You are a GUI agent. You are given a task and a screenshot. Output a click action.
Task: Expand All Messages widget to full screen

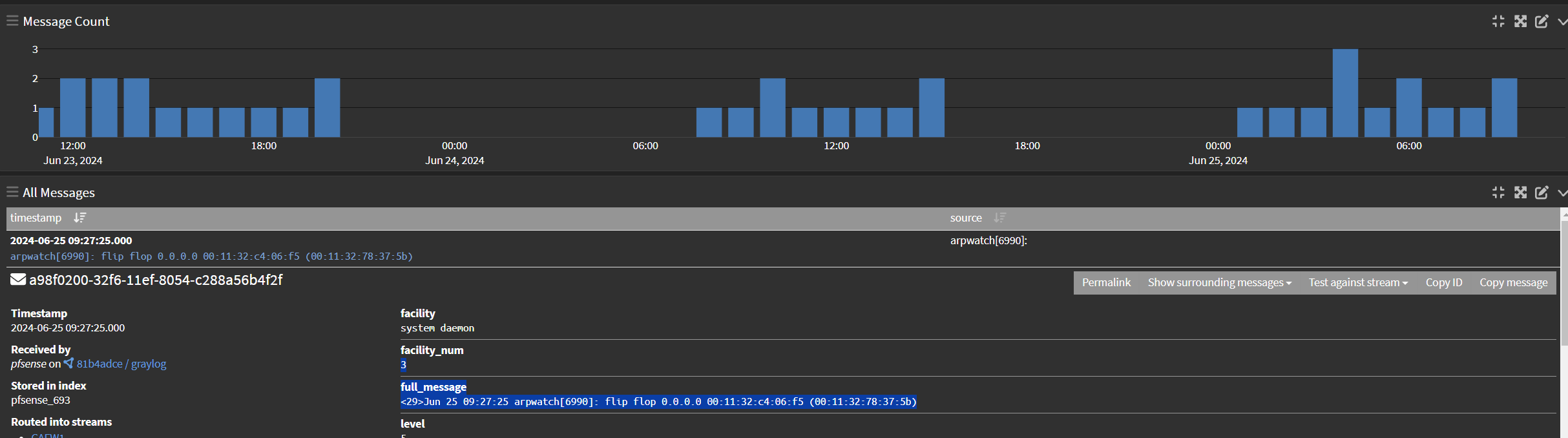coord(1520,193)
